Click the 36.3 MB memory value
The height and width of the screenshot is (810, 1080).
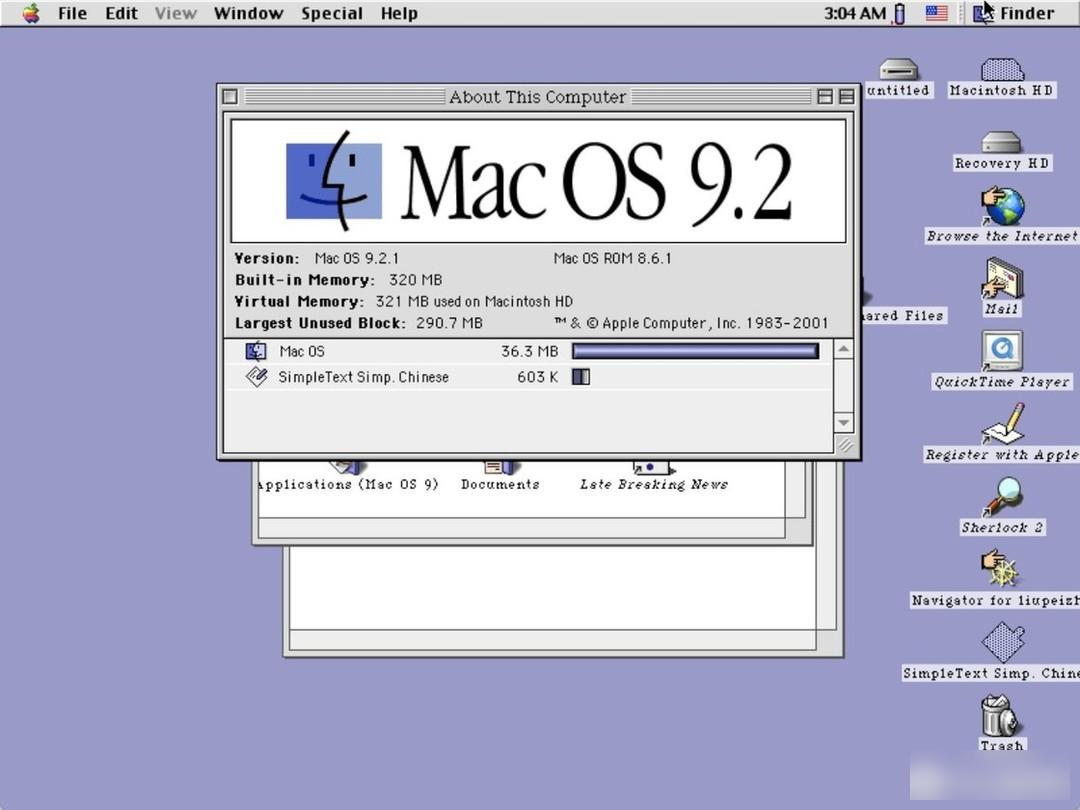click(530, 351)
